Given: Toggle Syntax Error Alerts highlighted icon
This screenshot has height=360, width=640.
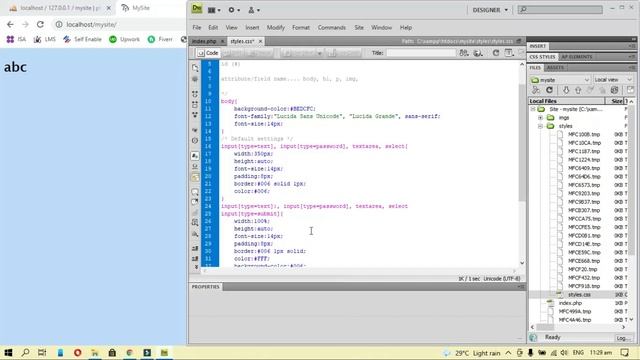Looking at the screenshot, I should (x=195, y=178).
